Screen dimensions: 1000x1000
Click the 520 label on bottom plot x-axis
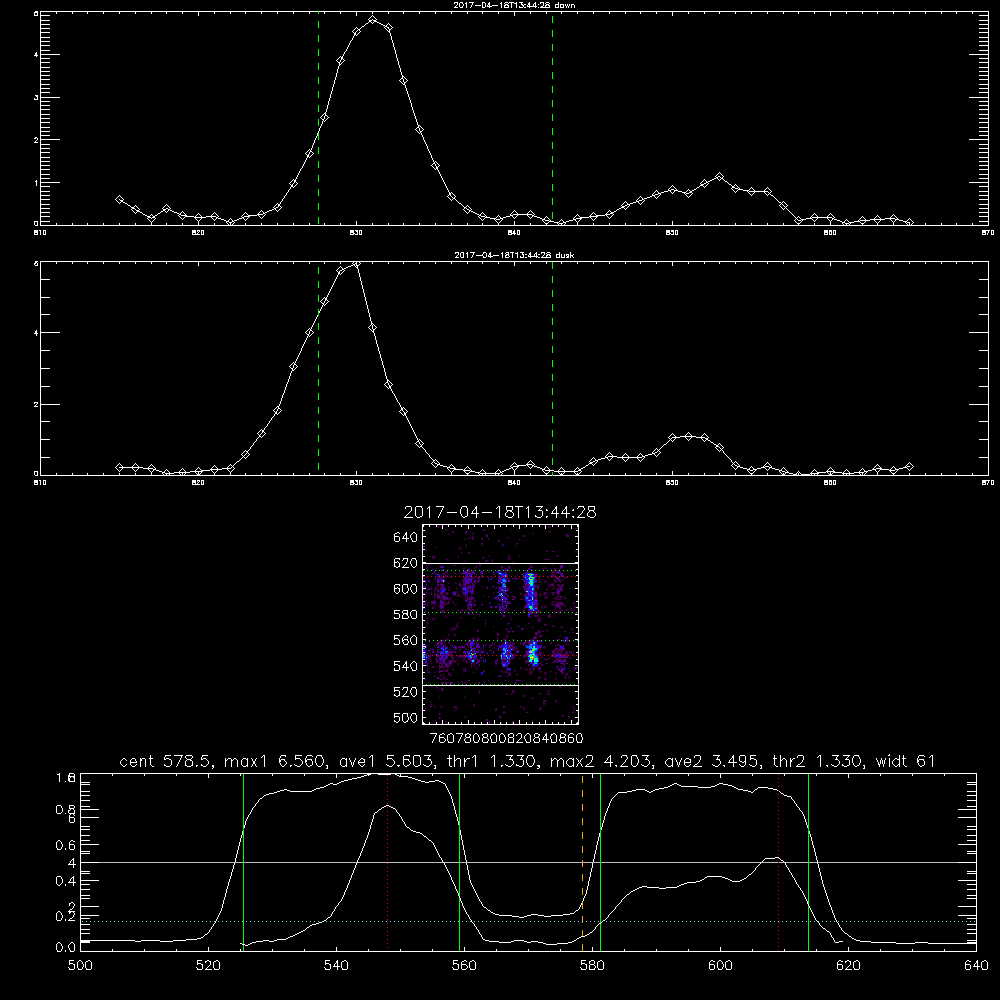tap(208, 966)
